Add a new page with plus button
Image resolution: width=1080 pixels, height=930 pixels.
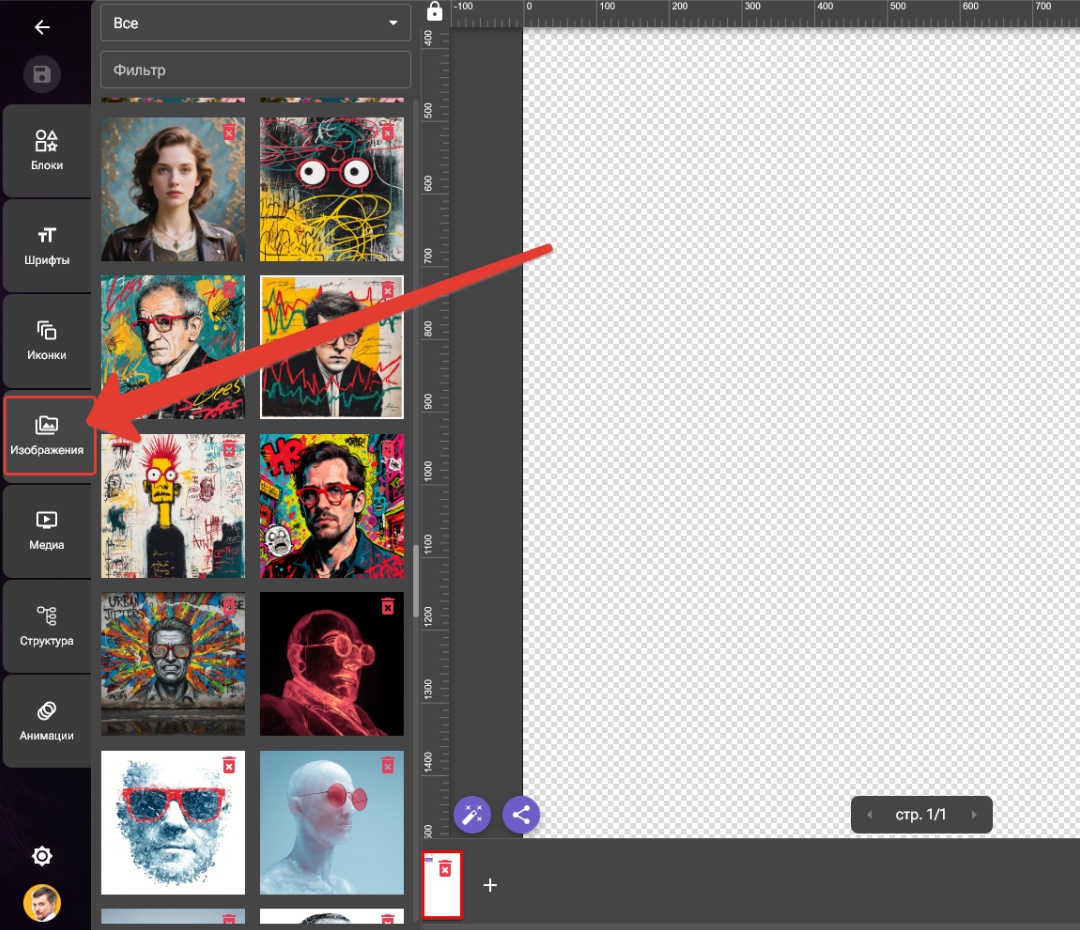pos(490,885)
